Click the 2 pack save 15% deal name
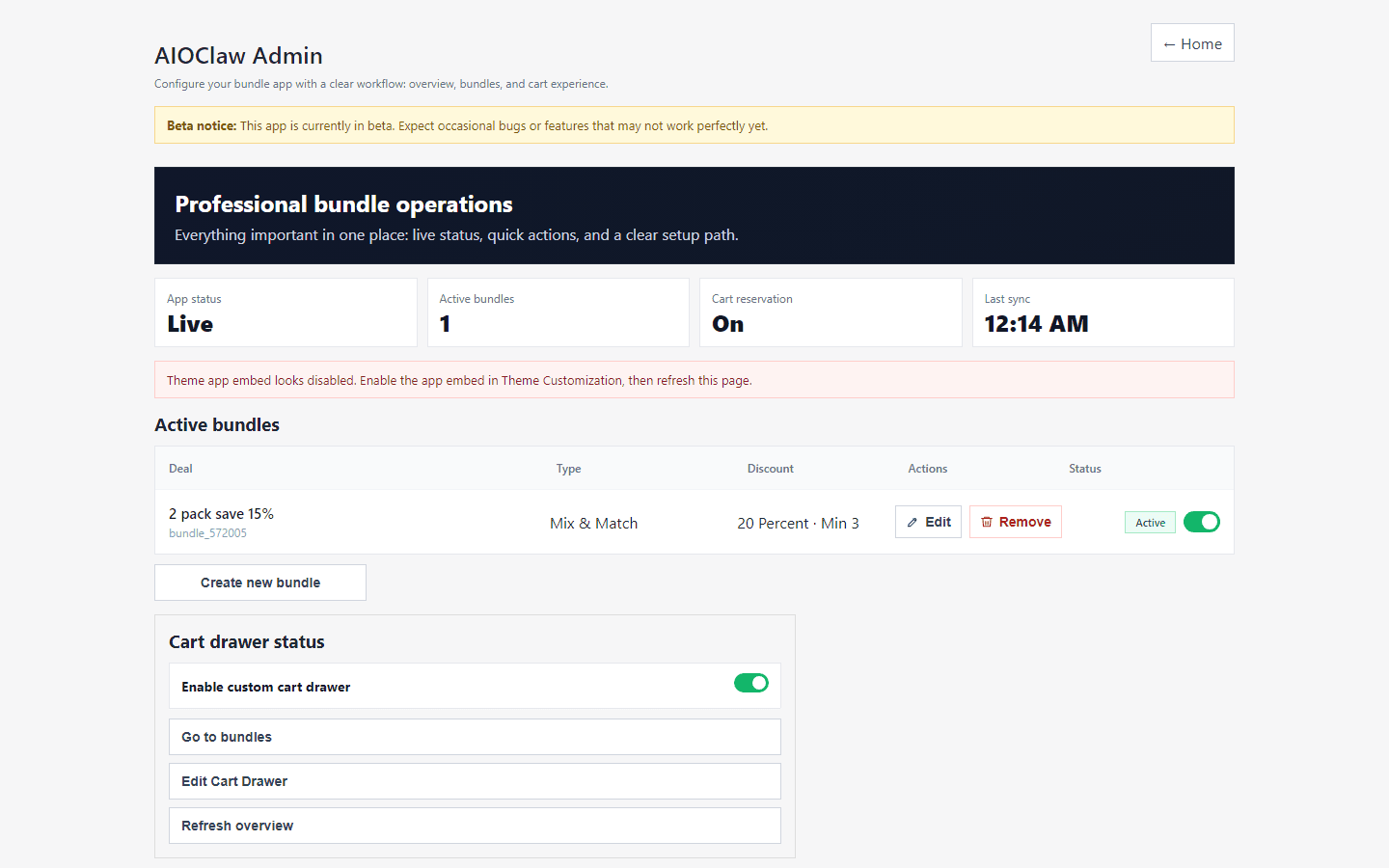This screenshot has height=868, width=1389. [x=221, y=514]
